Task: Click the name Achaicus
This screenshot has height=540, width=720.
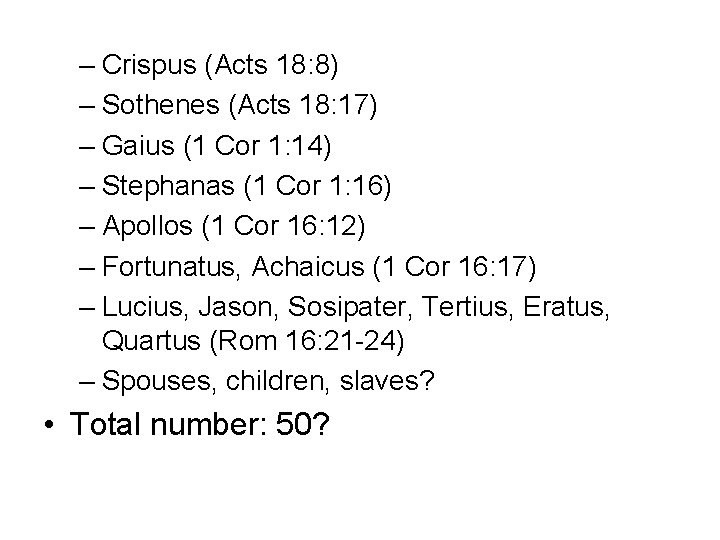Action: click(x=308, y=267)
